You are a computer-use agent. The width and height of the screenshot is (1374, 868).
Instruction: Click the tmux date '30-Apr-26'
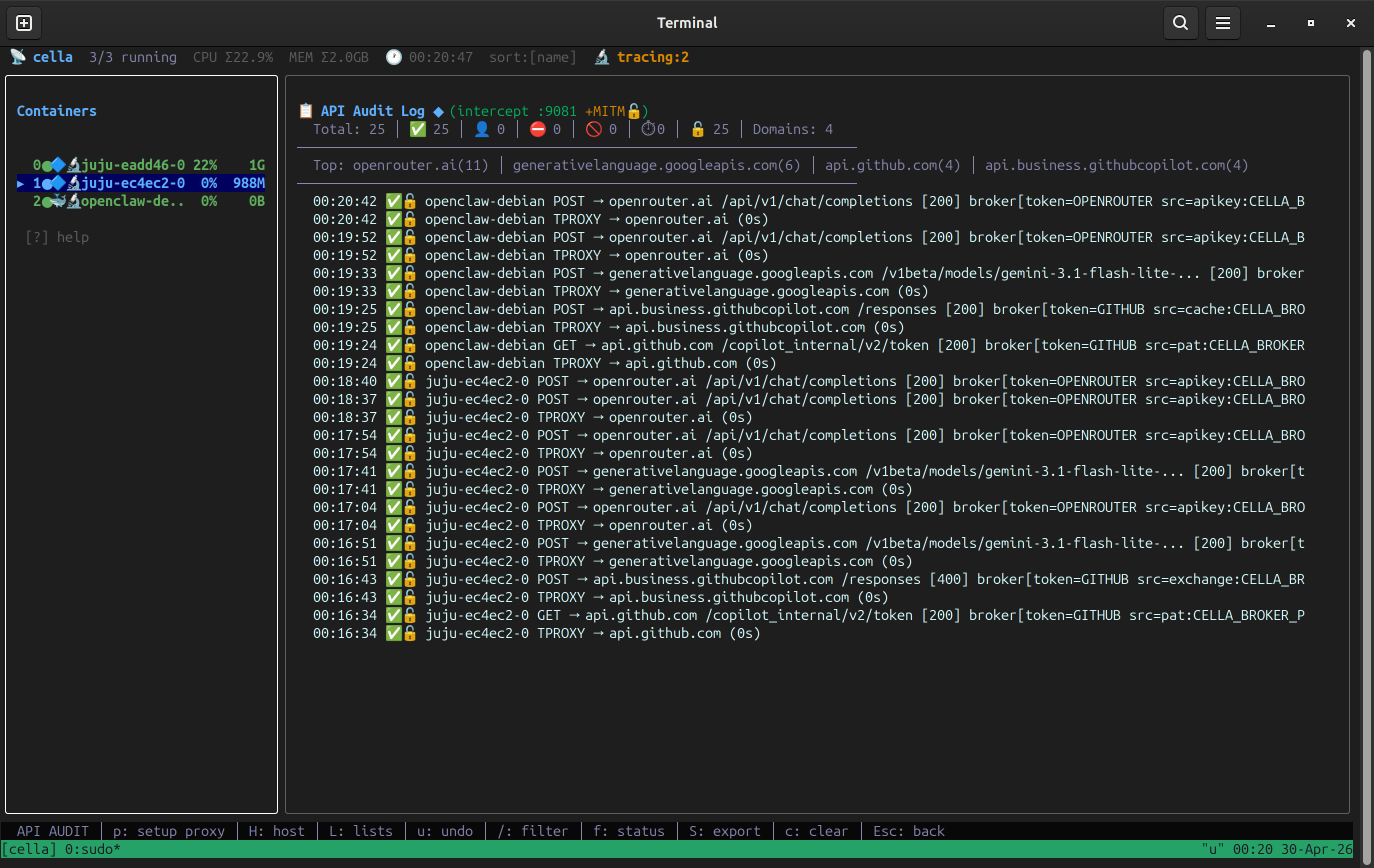pos(1316,849)
